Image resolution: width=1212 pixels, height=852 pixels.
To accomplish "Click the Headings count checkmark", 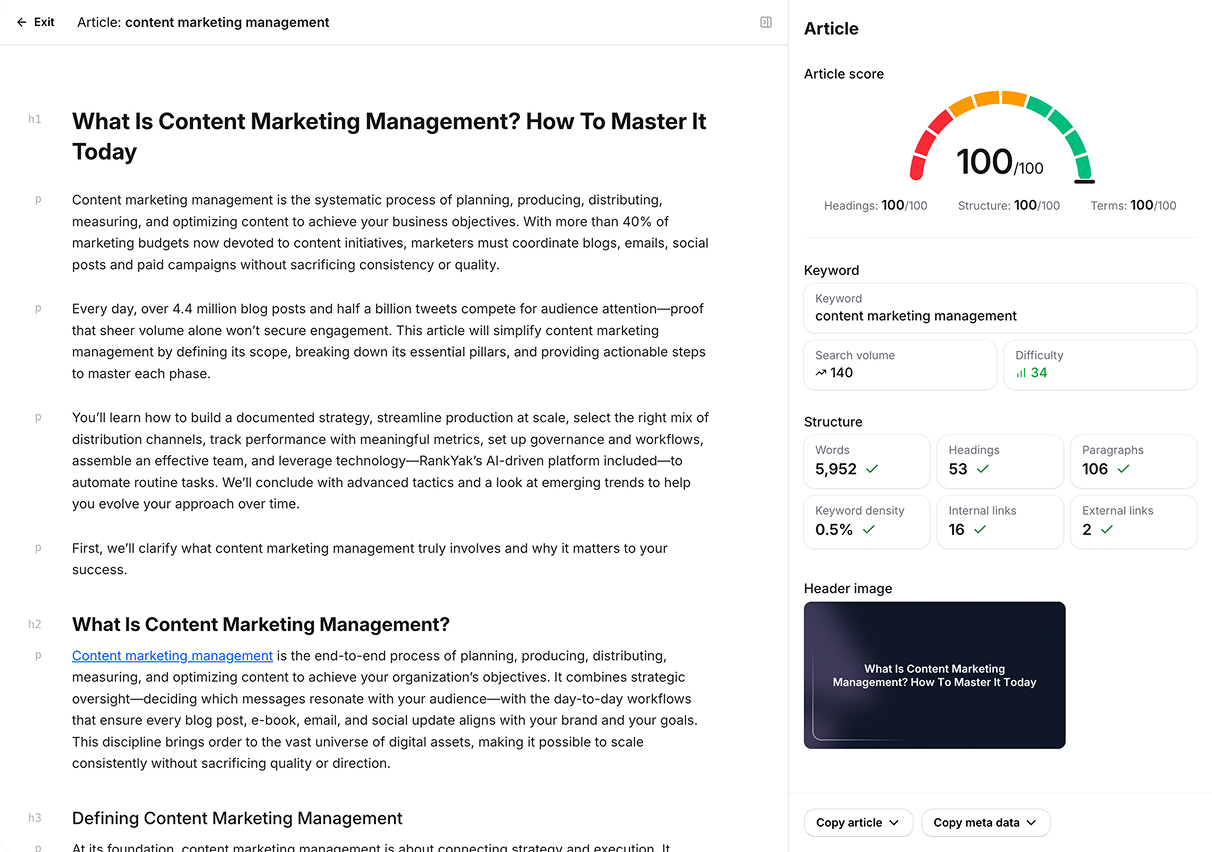I will coord(982,469).
